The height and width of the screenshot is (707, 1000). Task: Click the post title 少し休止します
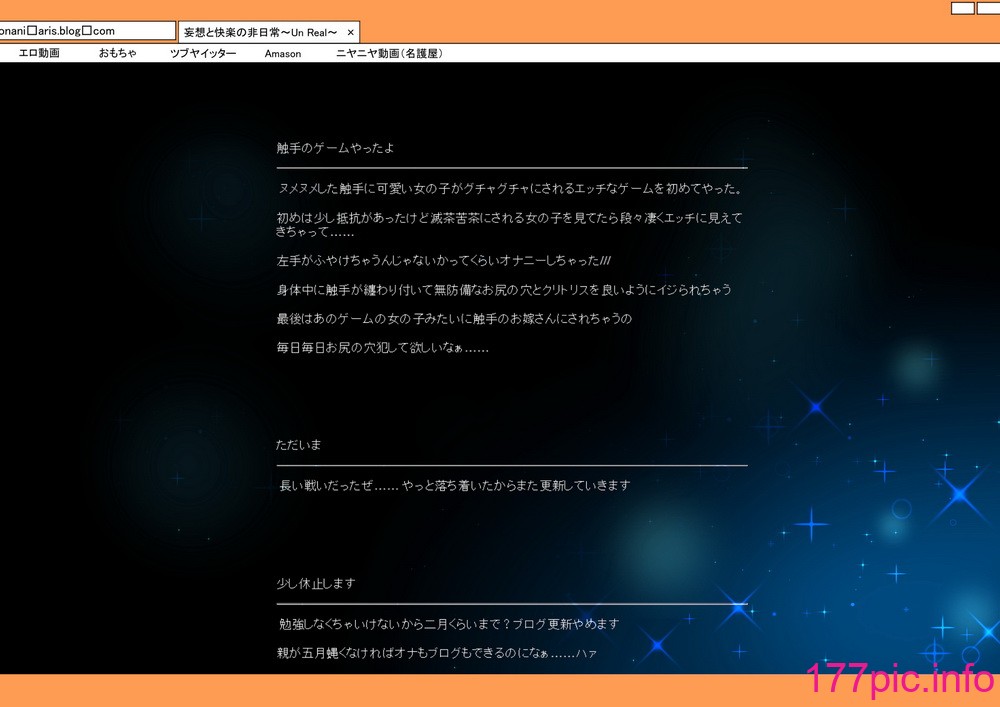(x=316, y=583)
